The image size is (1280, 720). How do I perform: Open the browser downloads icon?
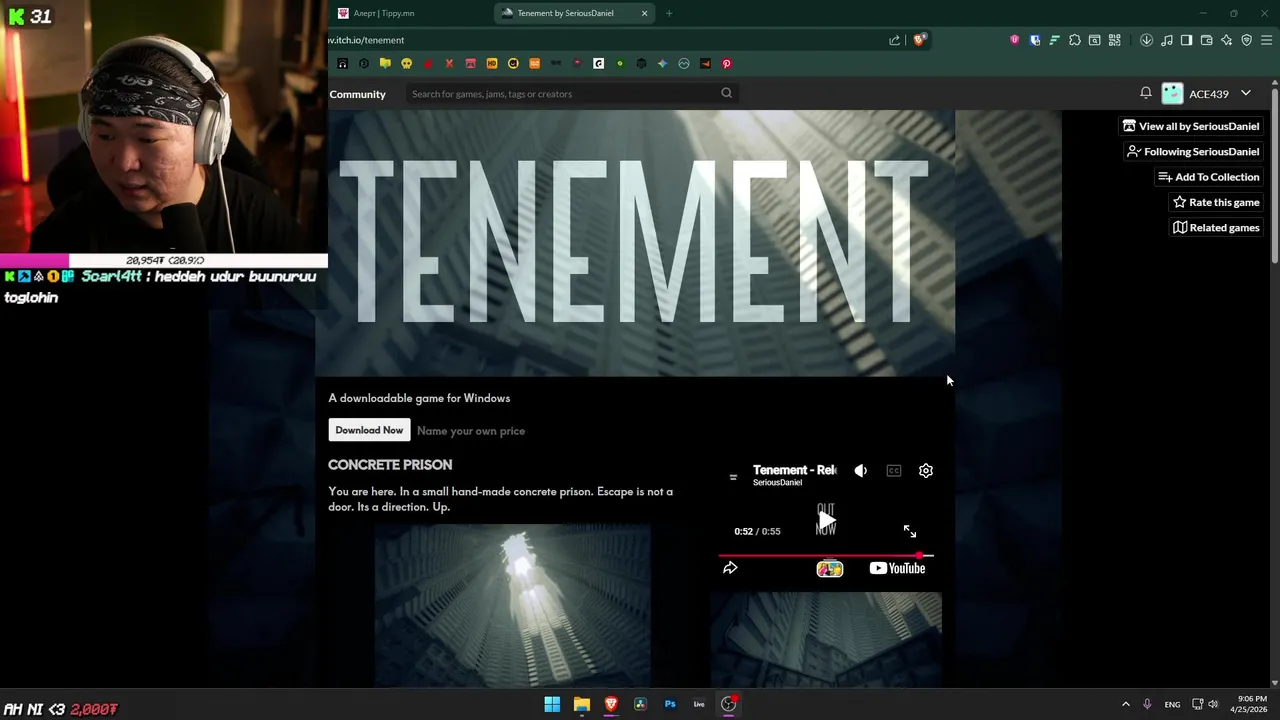1146,40
